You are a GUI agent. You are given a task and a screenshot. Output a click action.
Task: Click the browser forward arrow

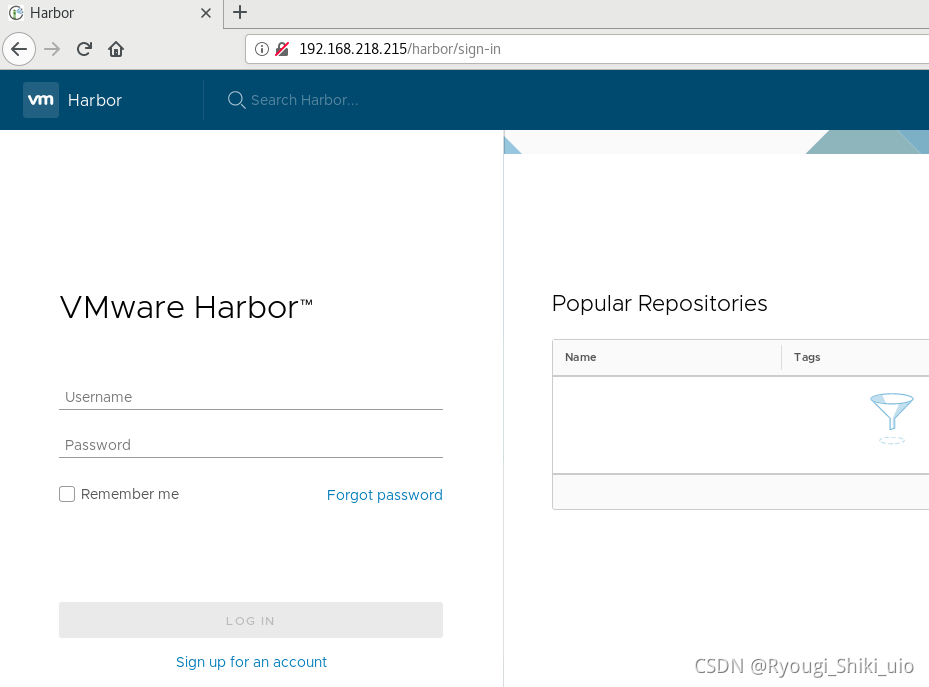[52, 49]
